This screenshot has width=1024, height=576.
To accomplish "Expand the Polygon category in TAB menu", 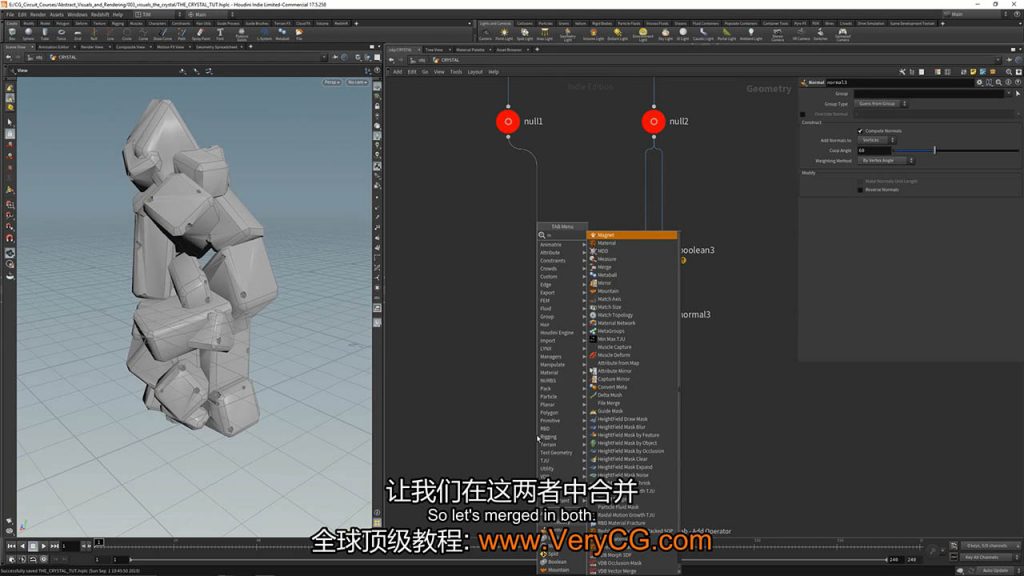I will click(562, 412).
